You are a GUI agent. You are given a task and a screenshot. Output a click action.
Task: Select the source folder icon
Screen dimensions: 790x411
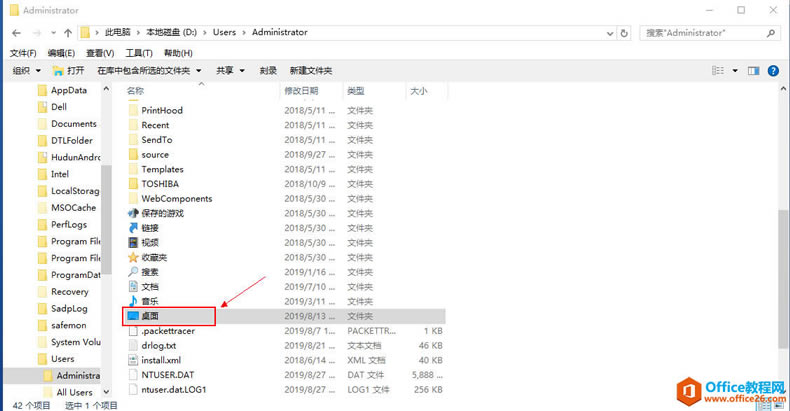click(133, 154)
